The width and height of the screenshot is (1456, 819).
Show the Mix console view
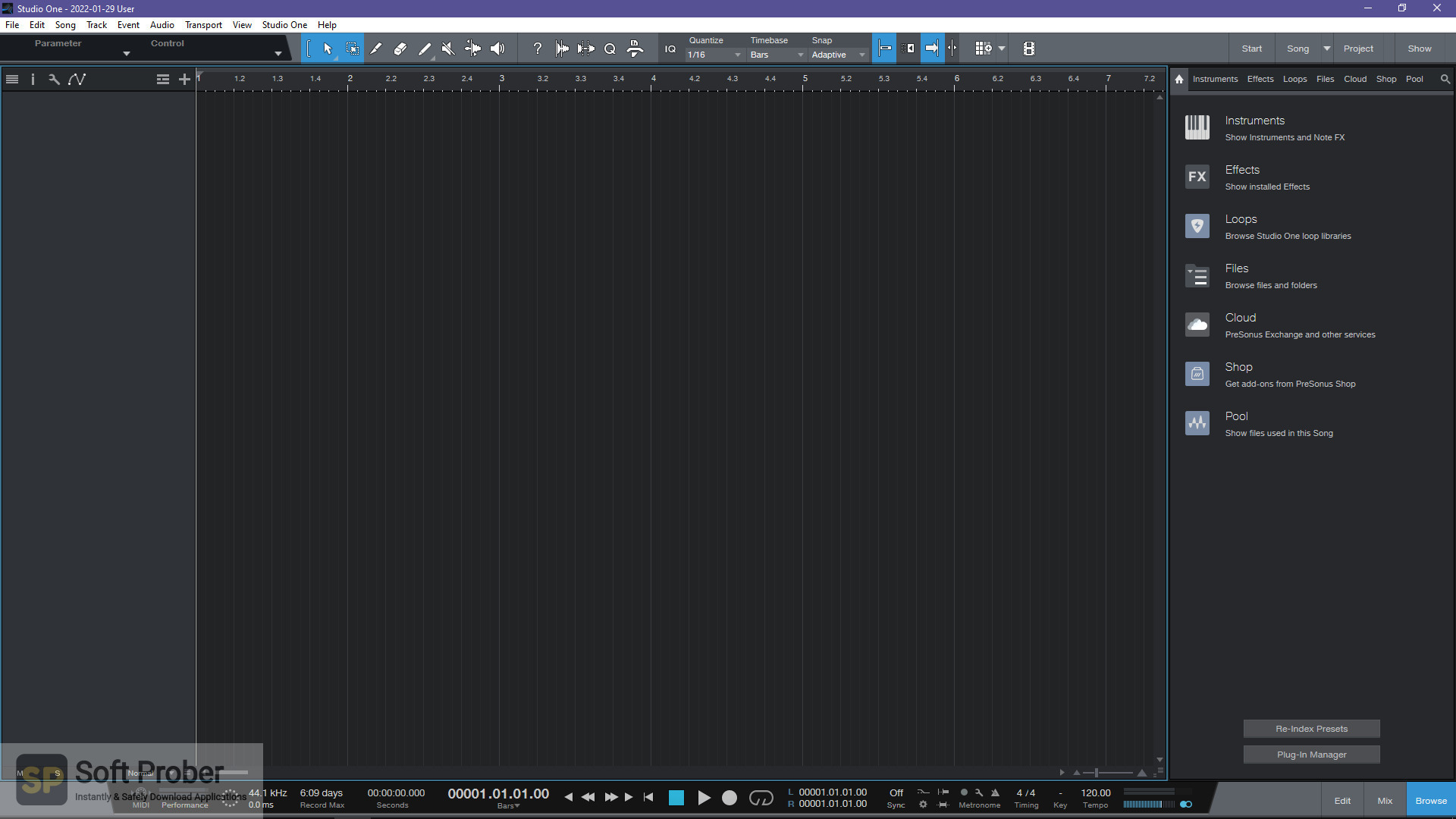(1385, 801)
